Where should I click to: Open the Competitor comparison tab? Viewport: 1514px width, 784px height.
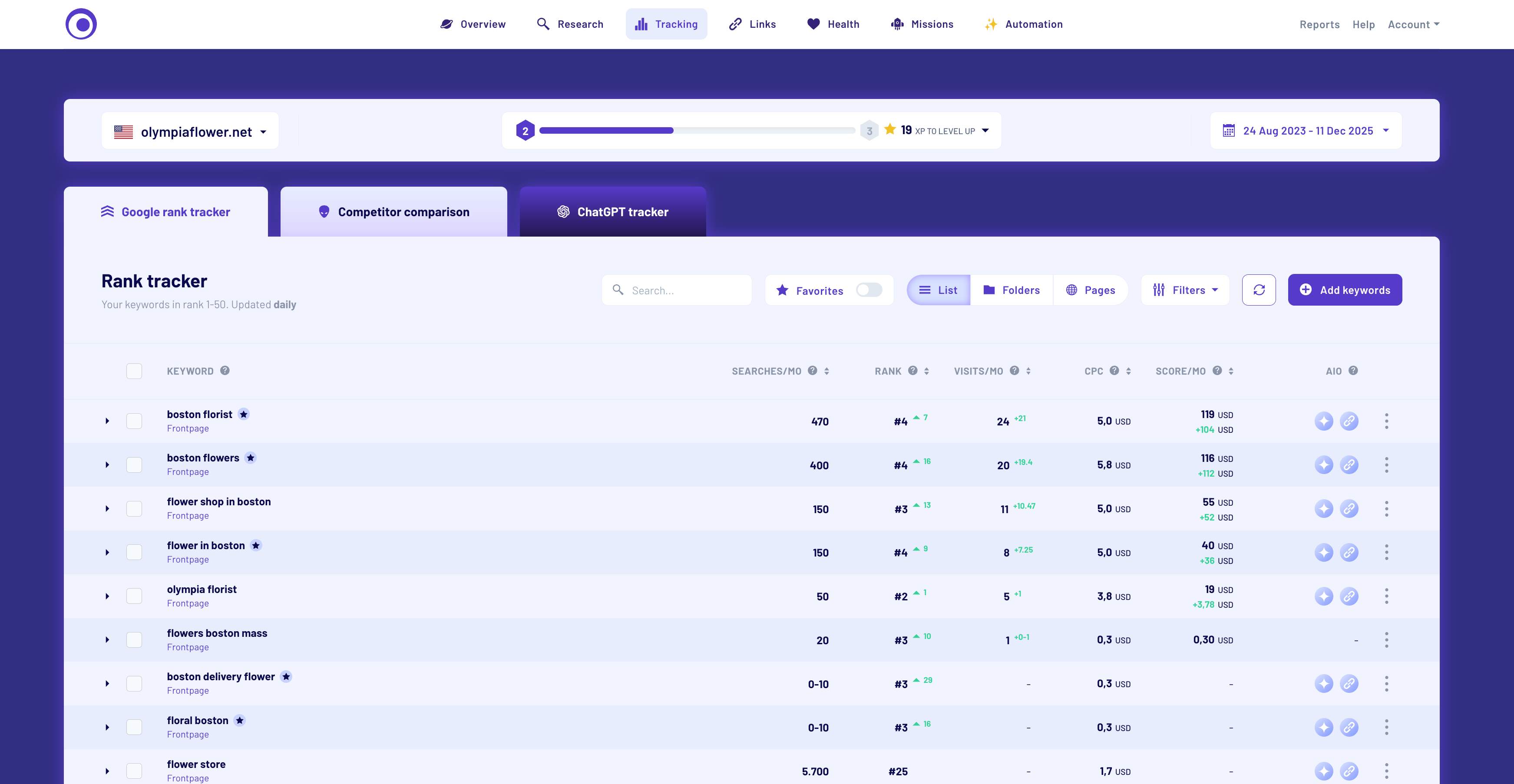394,211
